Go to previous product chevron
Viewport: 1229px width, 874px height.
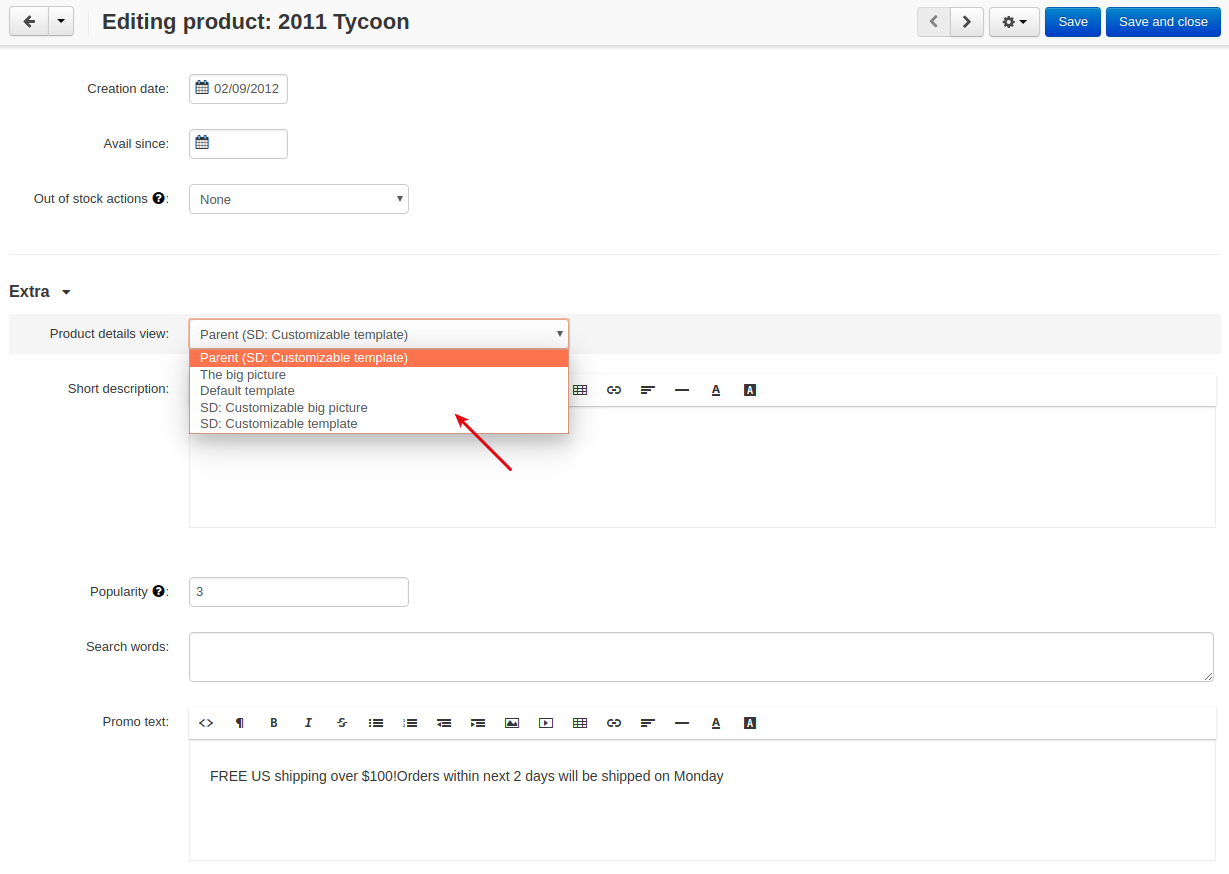[x=933, y=22]
